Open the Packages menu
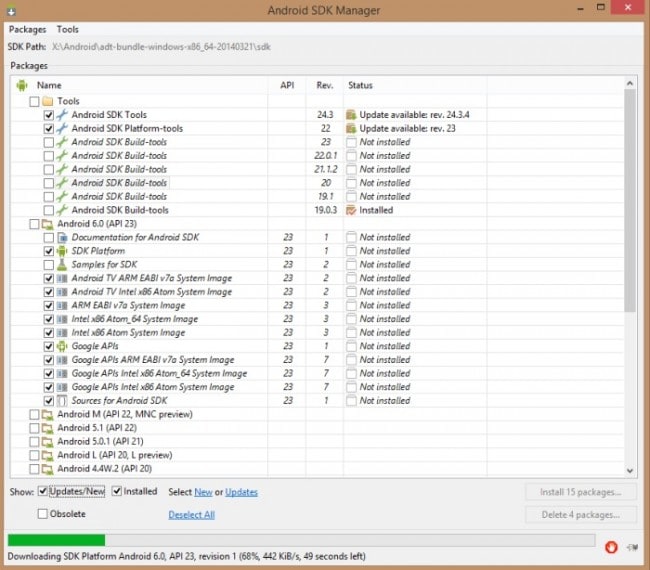The width and height of the screenshot is (650, 570). [x=27, y=29]
